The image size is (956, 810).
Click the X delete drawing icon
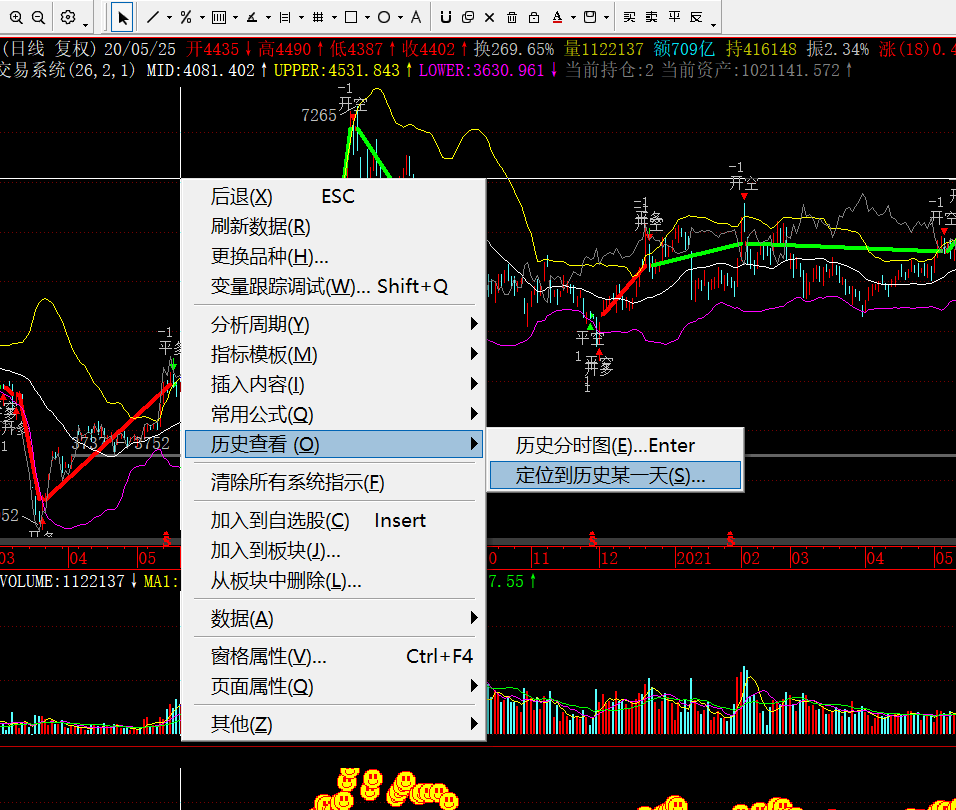click(x=489, y=17)
